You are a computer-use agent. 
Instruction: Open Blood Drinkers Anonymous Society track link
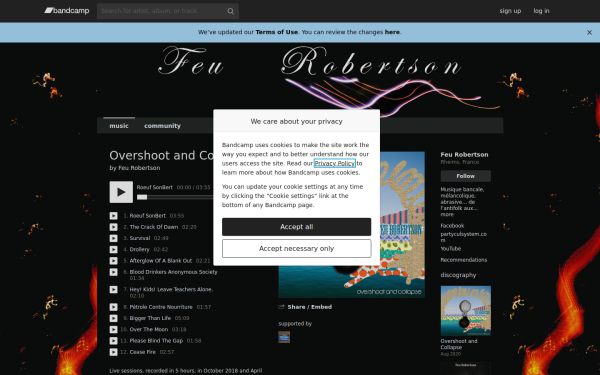(173, 272)
